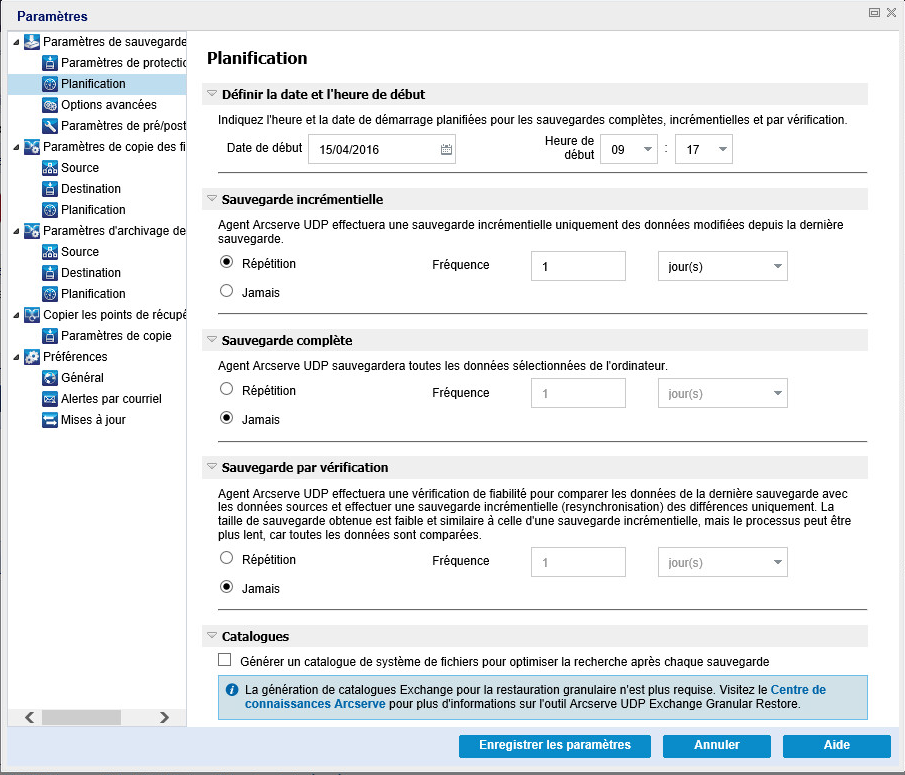This screenshot has width=905, height=775.
Task: Click the Préférences gear icon
Action: tap(32, 357)
